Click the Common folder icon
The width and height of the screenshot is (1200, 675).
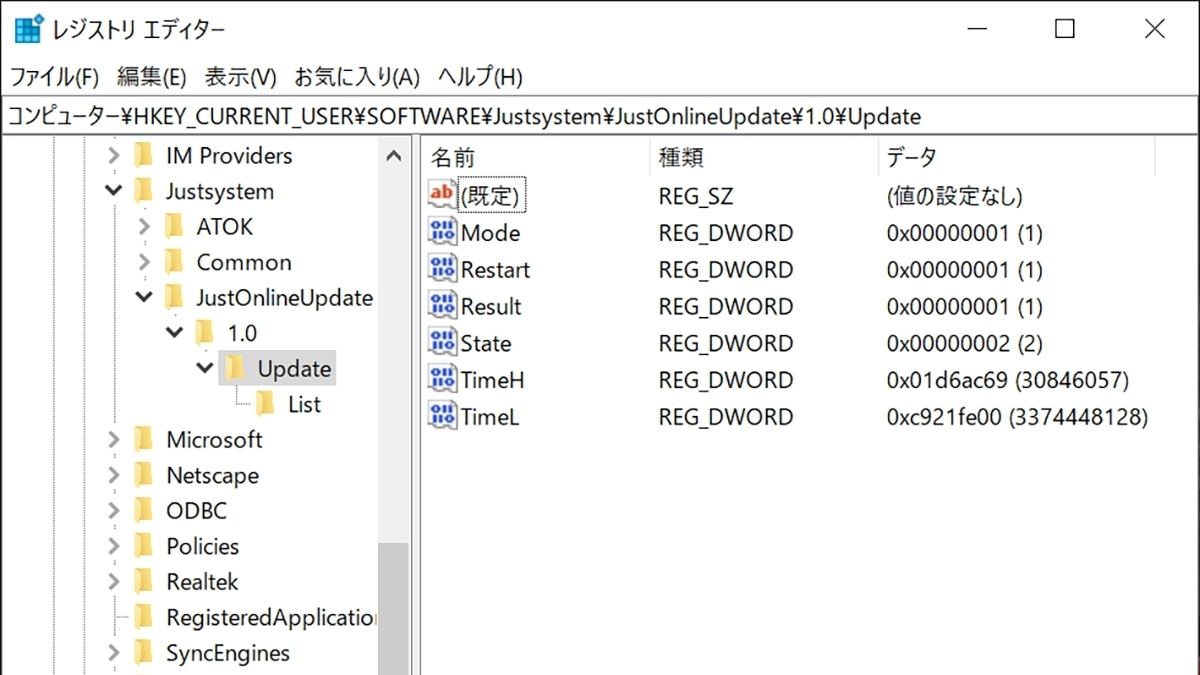click(175, 262)
